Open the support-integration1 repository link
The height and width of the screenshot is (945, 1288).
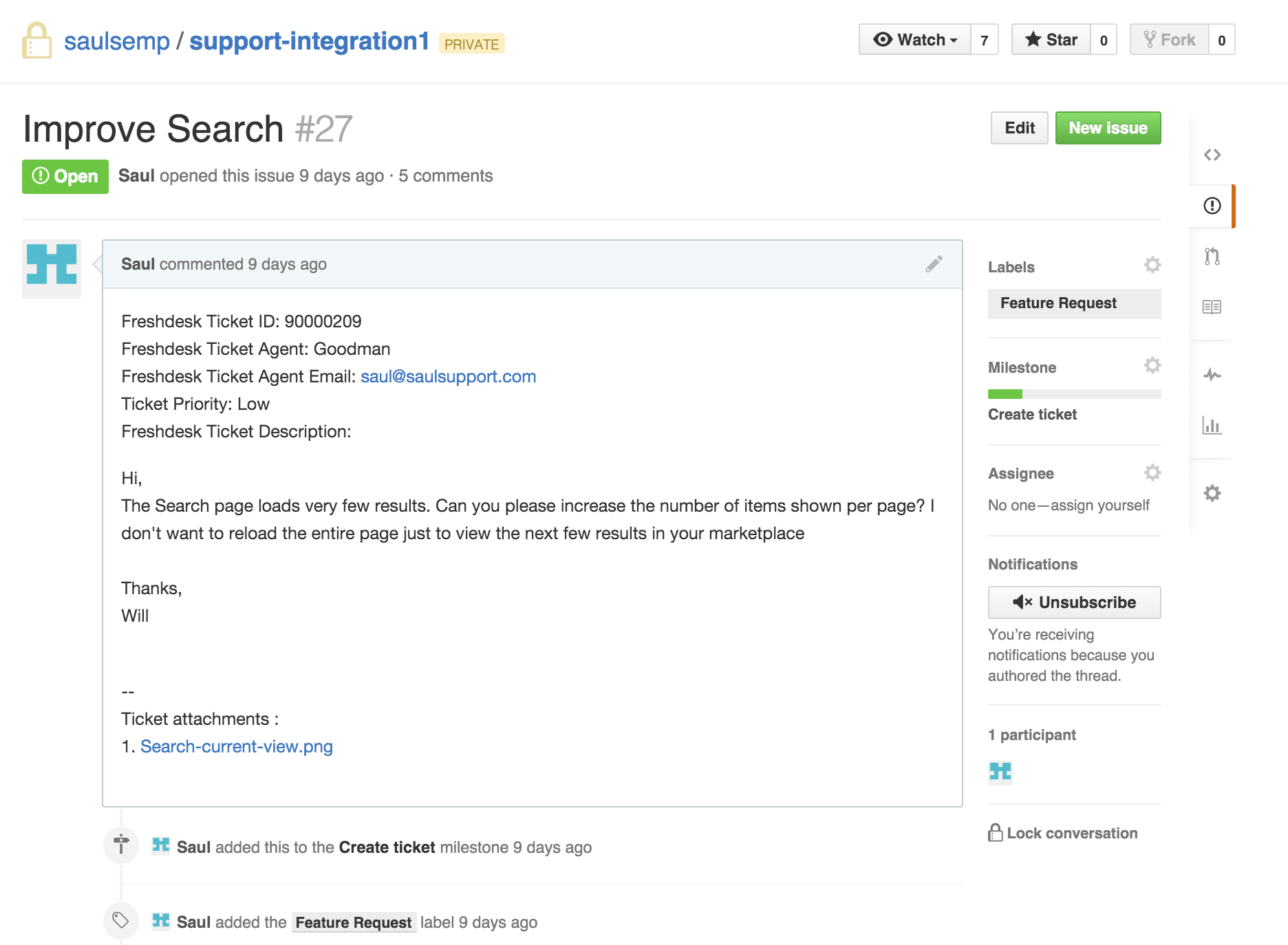tap(310, 41)
